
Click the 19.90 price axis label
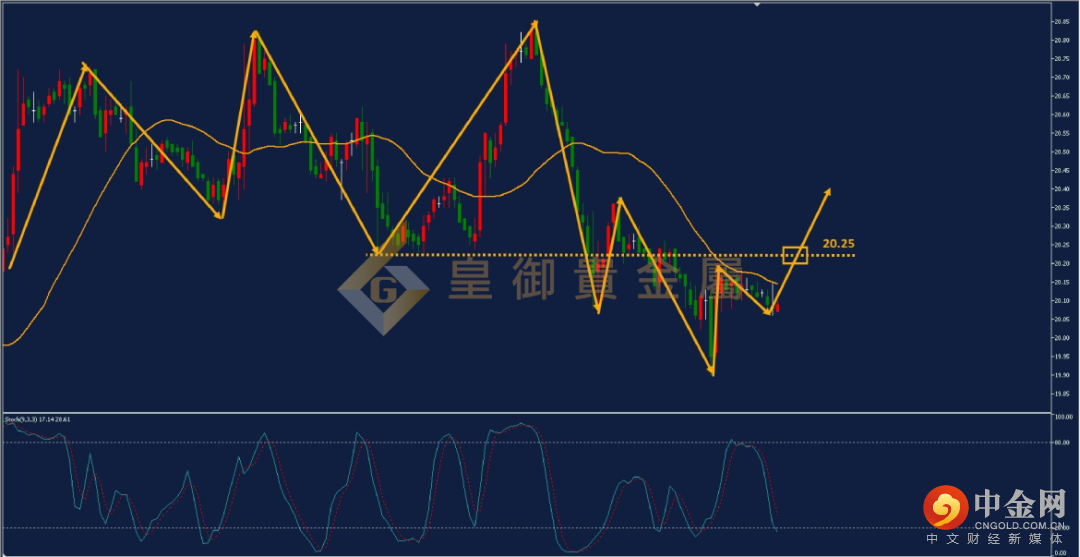pyautogui.click(x=1061, y=375)
